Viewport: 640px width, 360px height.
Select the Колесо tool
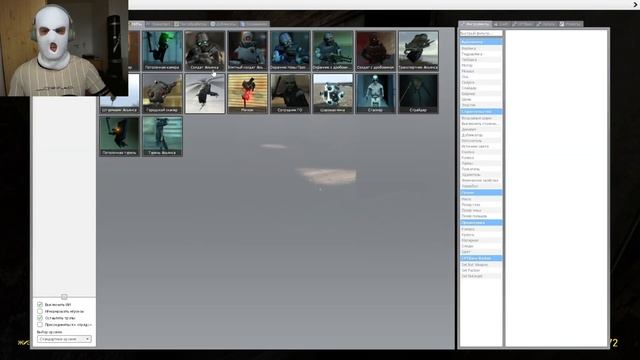coord(481,158)
